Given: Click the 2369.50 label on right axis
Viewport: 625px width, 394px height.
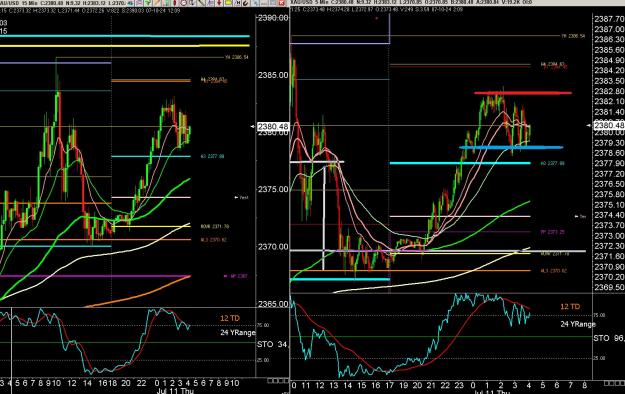Looking at the screenshot, I should [x=609, y=287].
